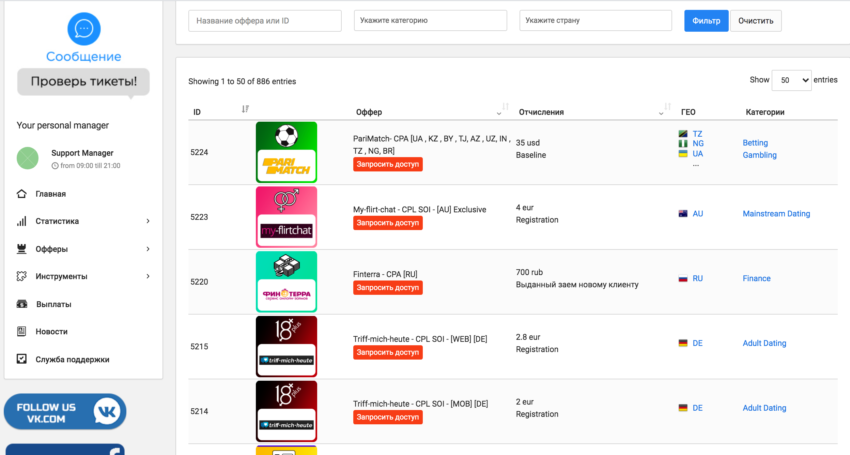The height and width of the screenshot is (455, 850).
Task: Click Triff-mich-heute thumbnail in row 5215
Action: [286, 347]
